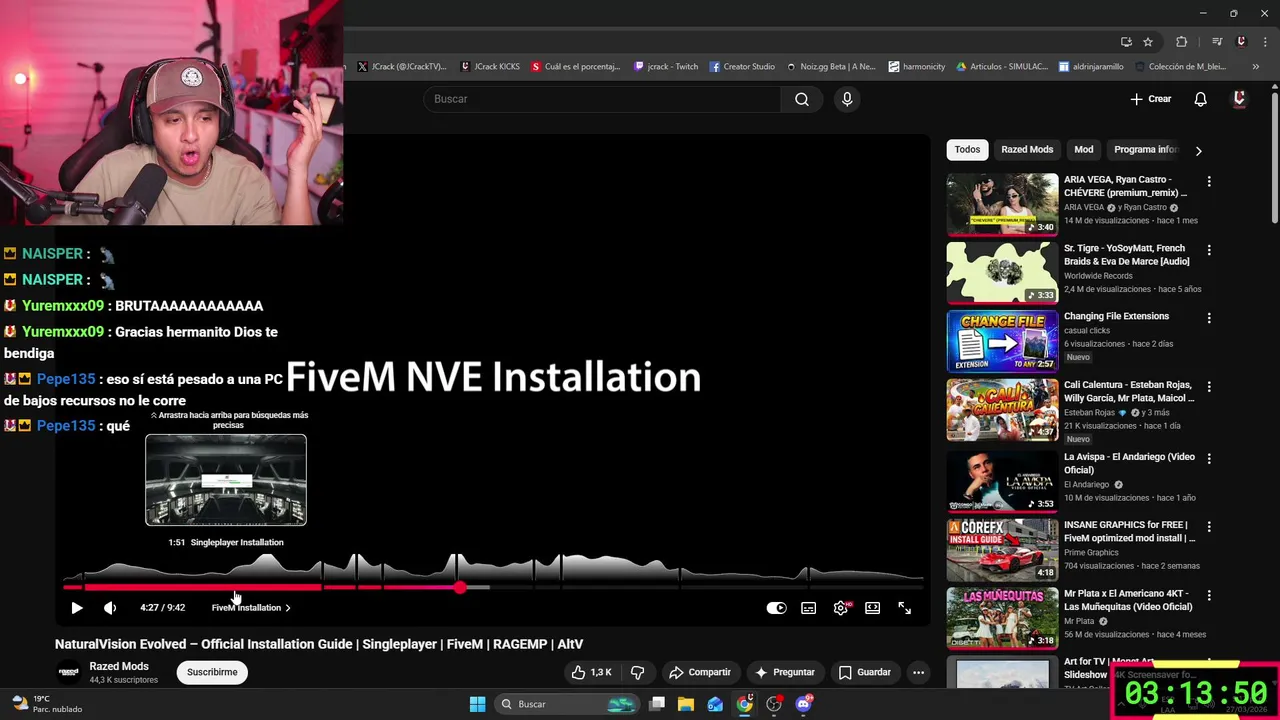Select the Todos filter chip
Viewport: 1280px width, 720px height.
[x=967, y=150]
